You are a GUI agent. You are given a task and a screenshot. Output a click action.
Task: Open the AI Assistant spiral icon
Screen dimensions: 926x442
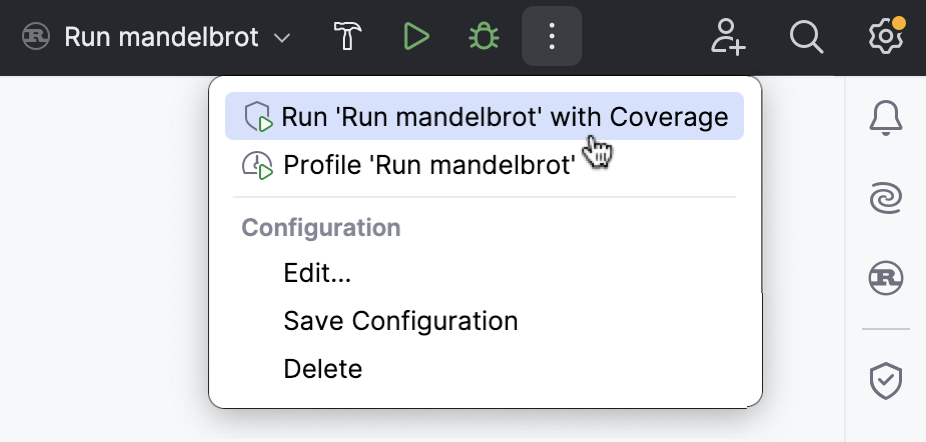coord(885,198)
